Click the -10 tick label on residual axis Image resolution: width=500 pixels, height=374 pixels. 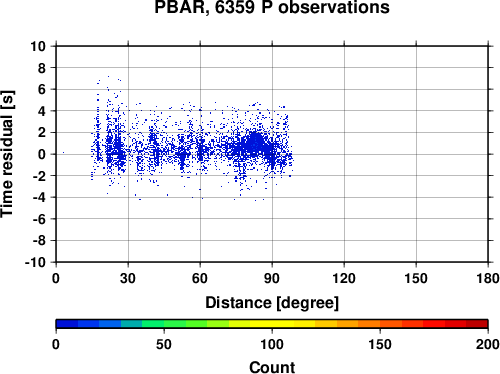(x=35, y=262)
